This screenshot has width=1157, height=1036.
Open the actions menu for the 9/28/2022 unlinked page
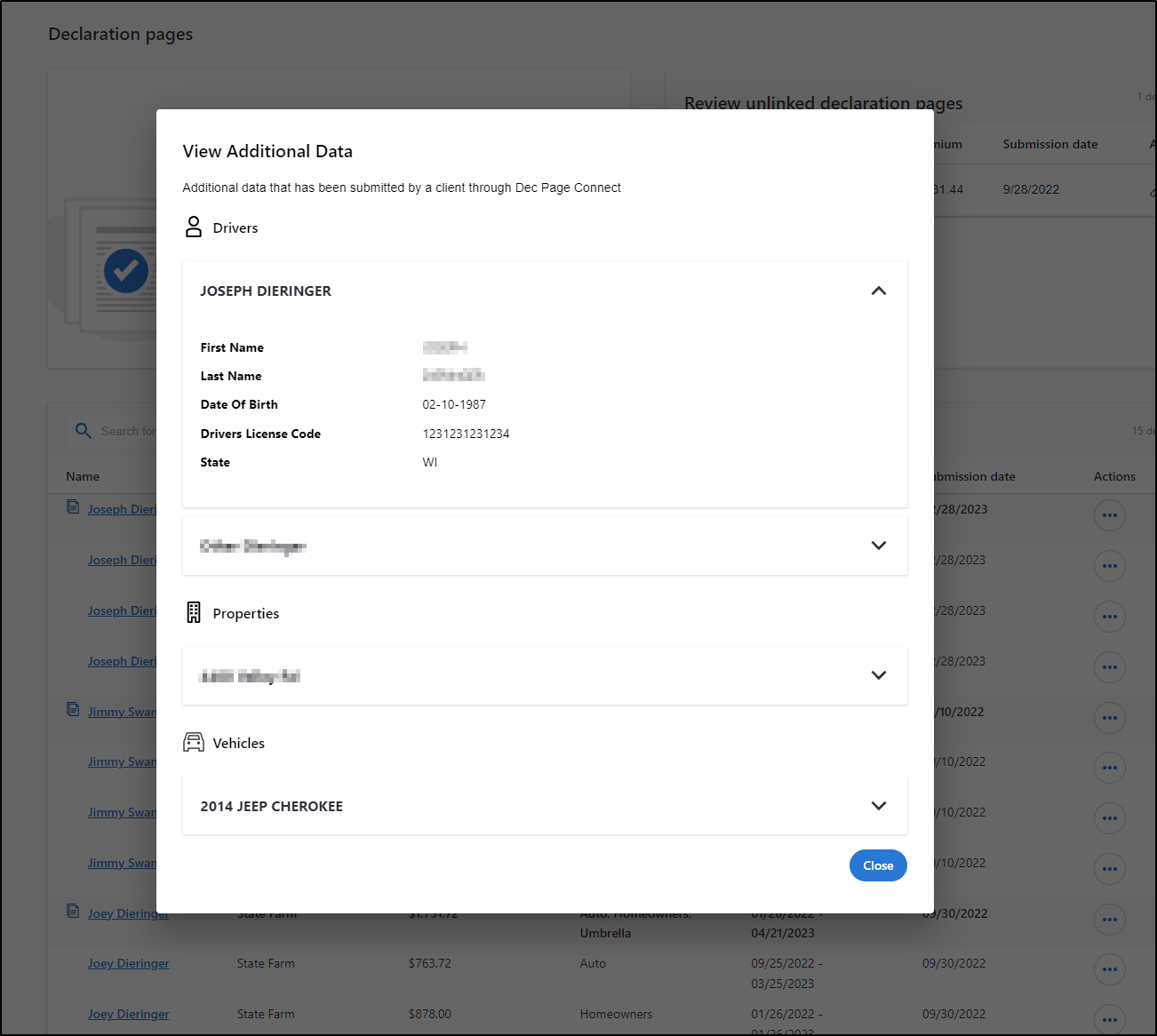1152,189
